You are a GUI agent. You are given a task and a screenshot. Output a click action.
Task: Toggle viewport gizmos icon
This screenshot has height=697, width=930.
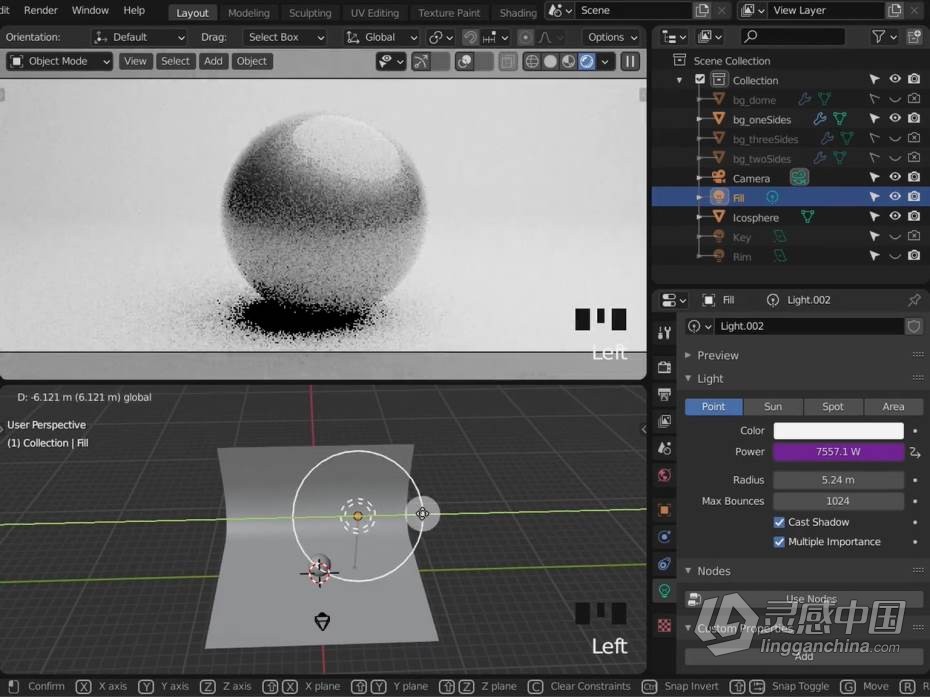(x=421, y=61)
